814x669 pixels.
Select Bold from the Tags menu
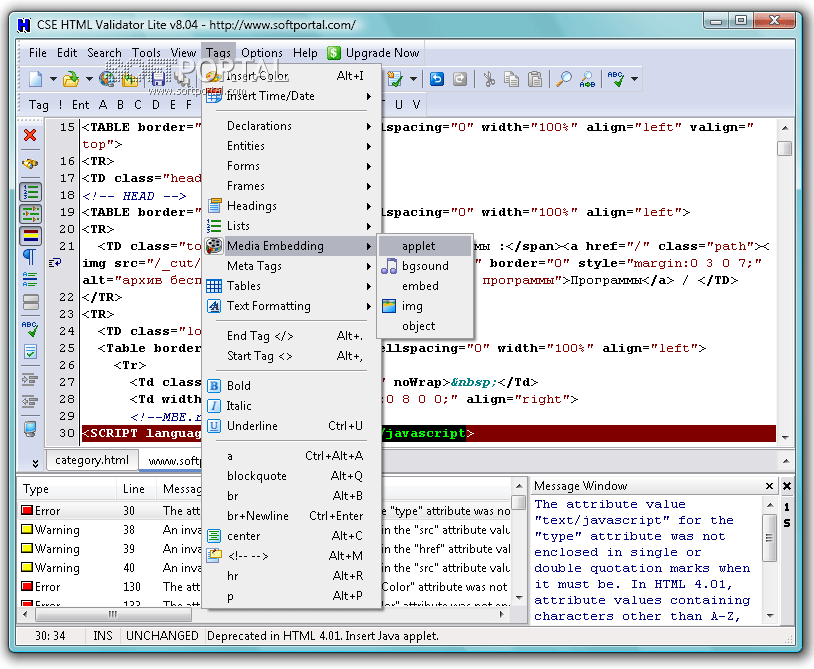[x=291, y=386]
